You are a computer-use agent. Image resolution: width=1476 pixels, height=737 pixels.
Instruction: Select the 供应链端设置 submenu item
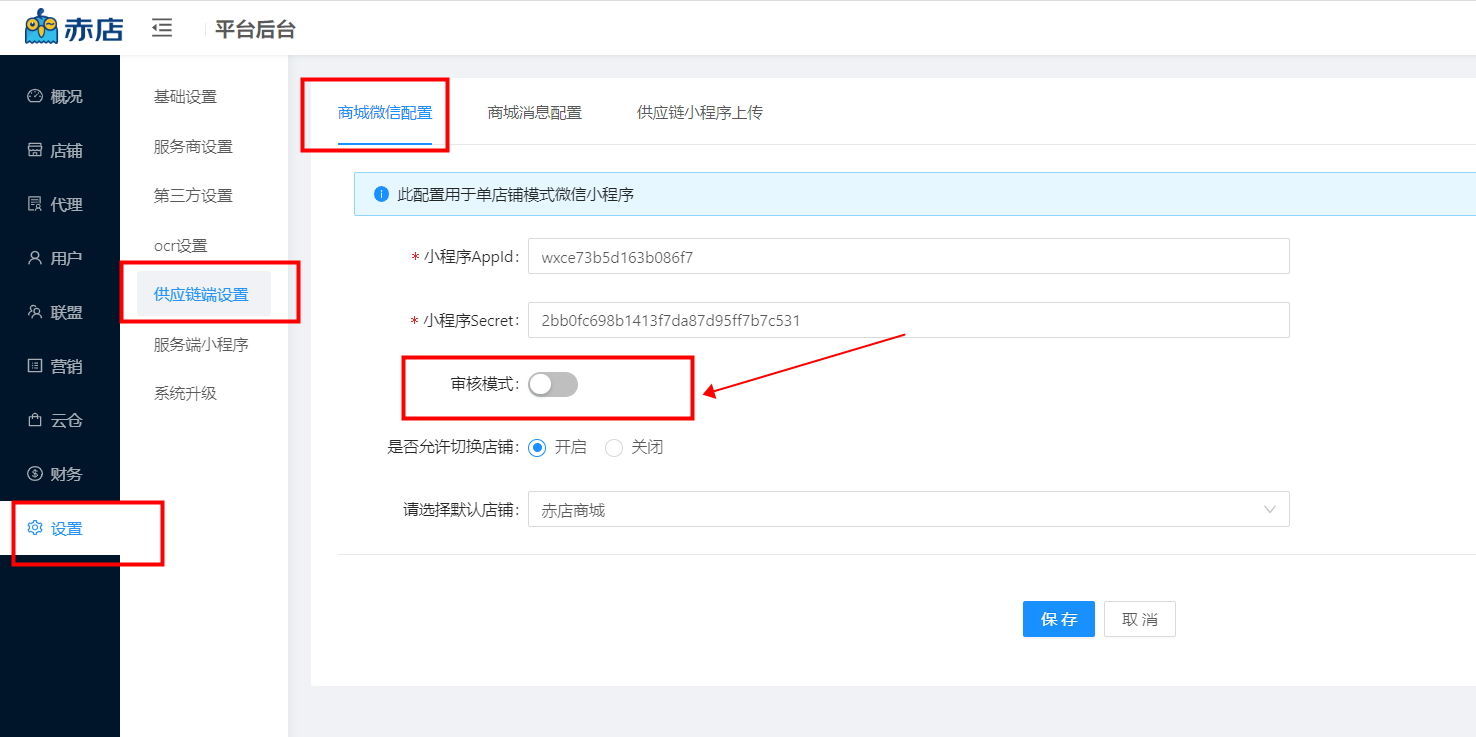point(204,295)
